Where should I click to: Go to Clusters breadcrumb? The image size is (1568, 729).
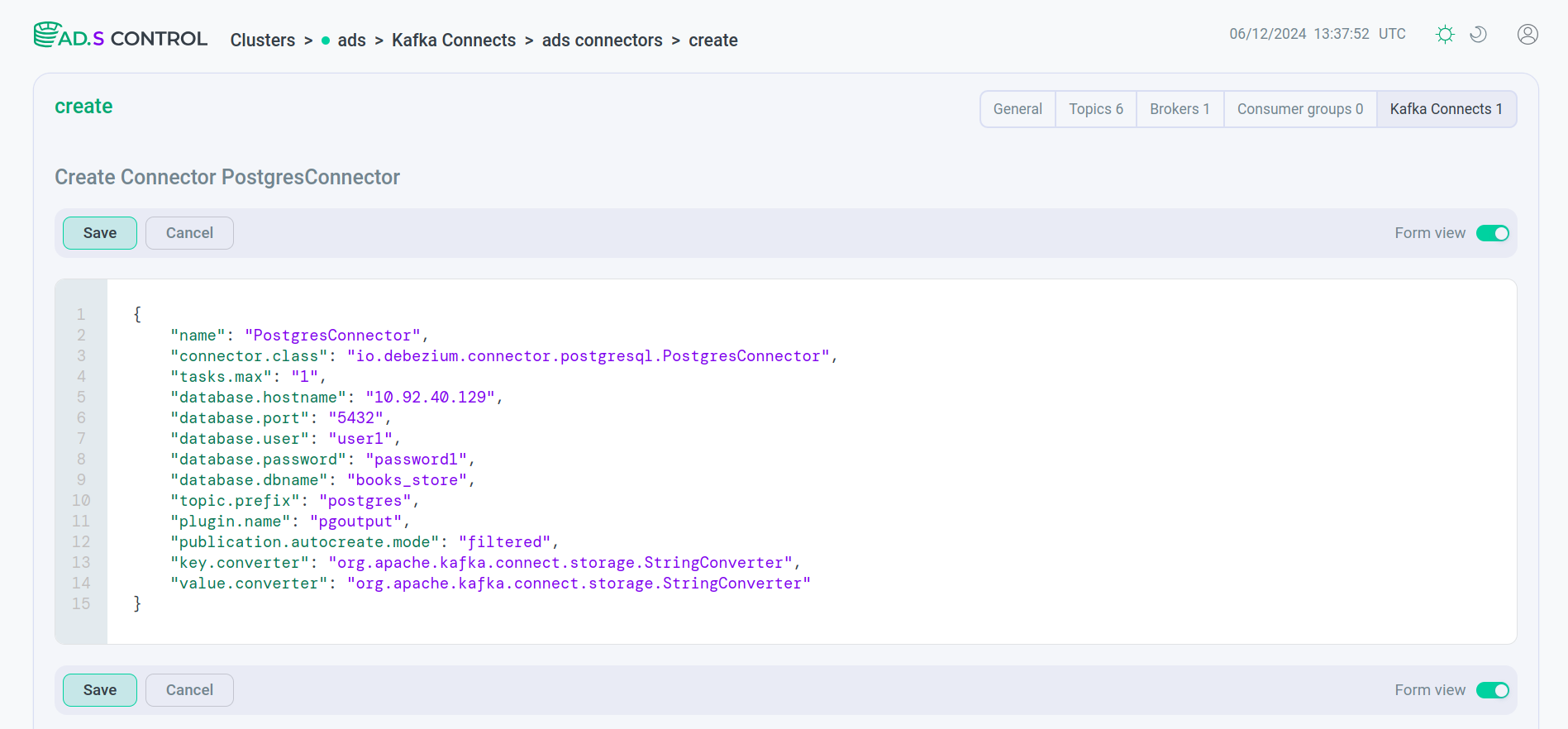[x=262, y=40]
